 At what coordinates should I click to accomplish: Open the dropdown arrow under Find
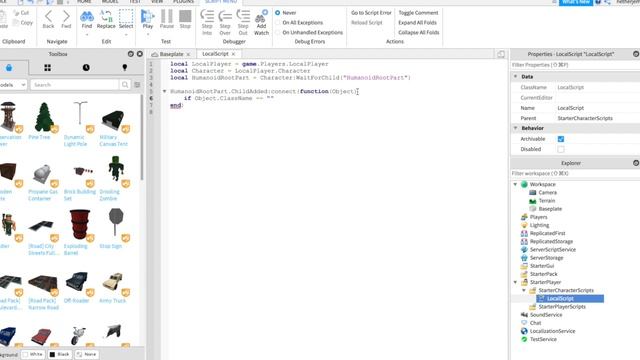pyautogui.click(x=87, y=35)
